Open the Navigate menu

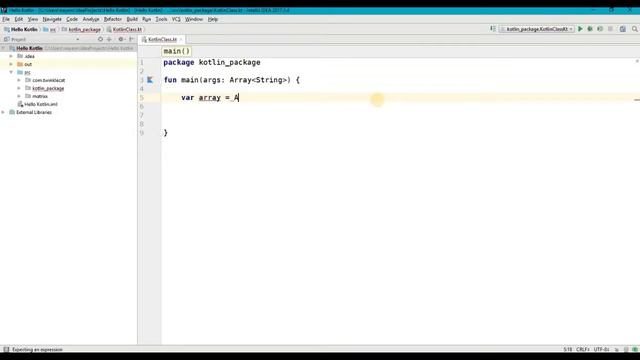point(52,19)
